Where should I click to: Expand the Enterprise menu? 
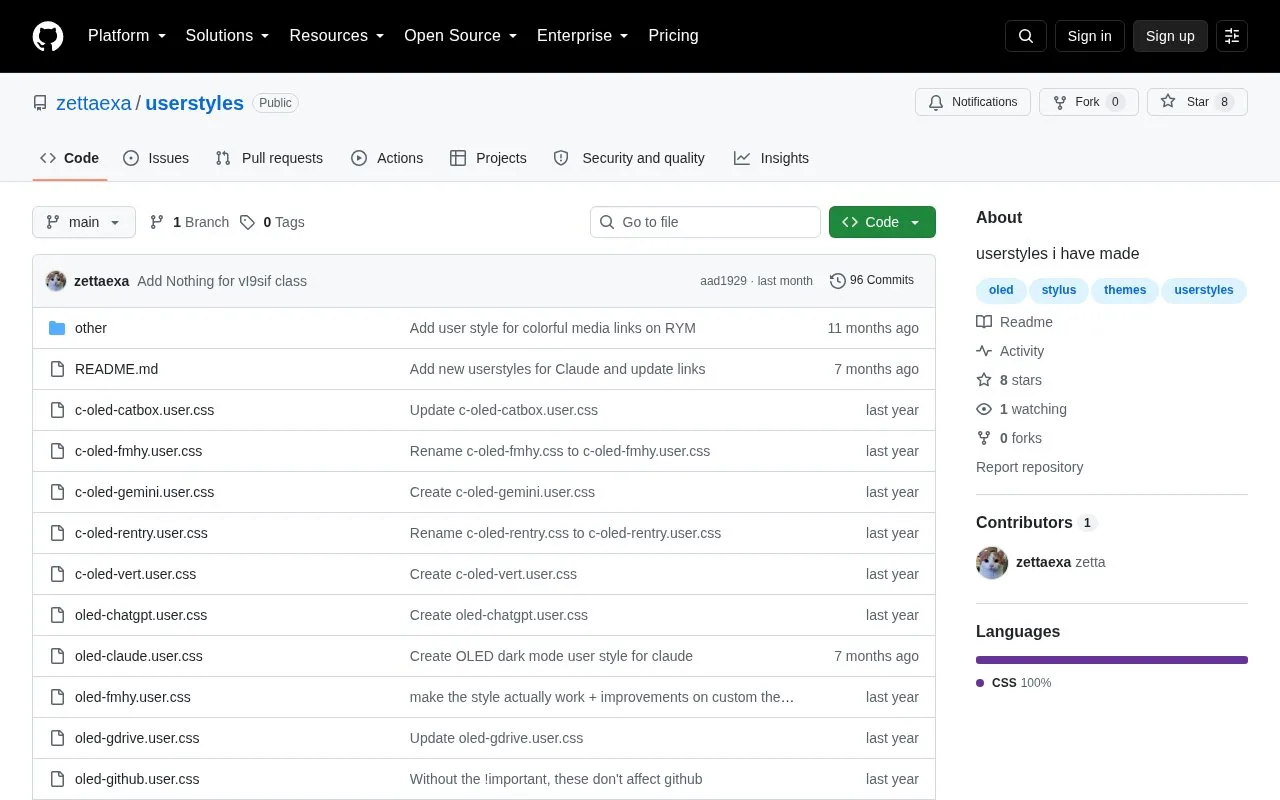[583, 36]
